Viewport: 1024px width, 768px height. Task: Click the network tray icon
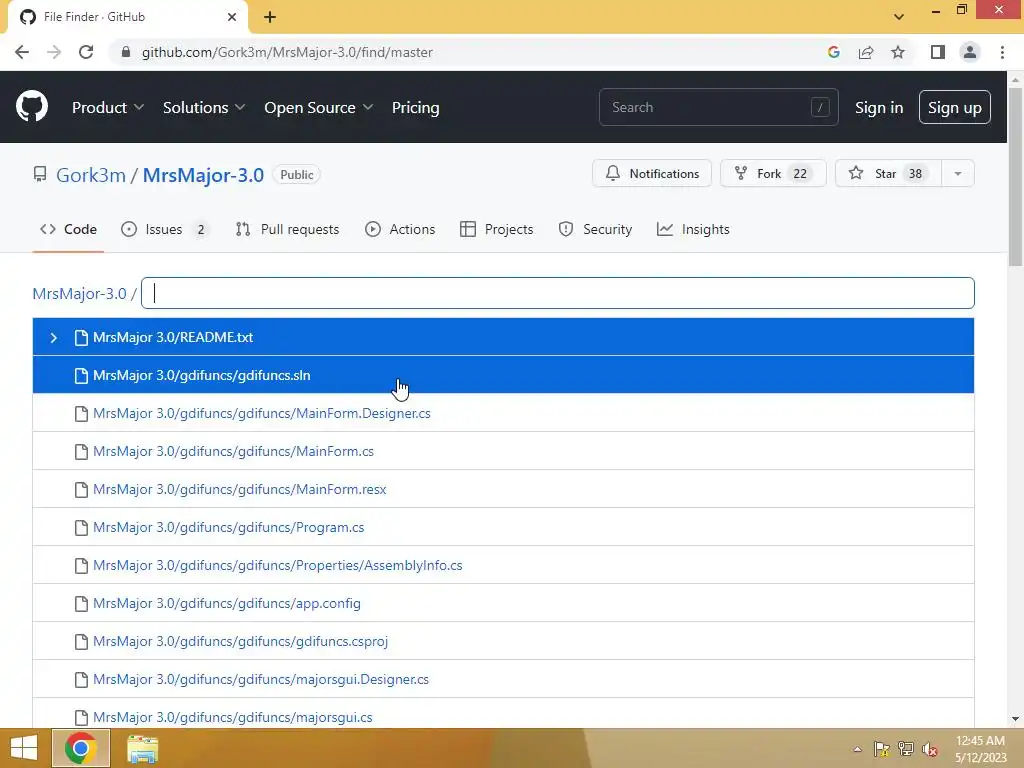906,749
